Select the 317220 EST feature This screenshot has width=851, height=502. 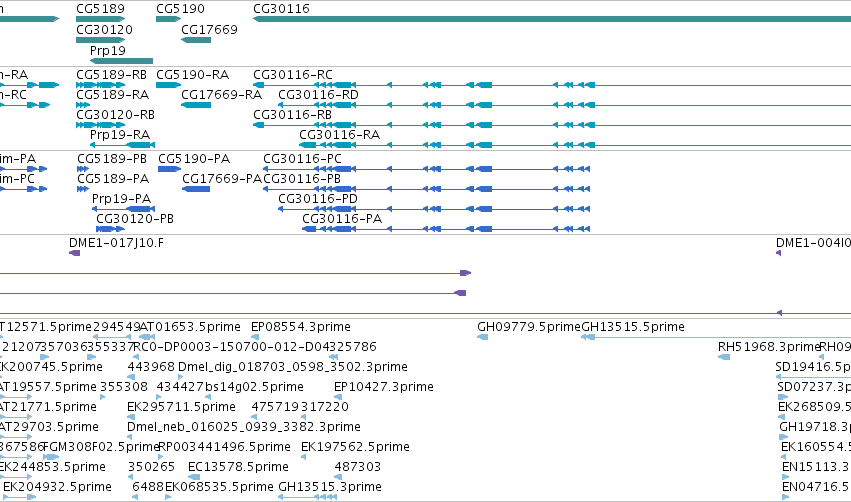(303, 417)
